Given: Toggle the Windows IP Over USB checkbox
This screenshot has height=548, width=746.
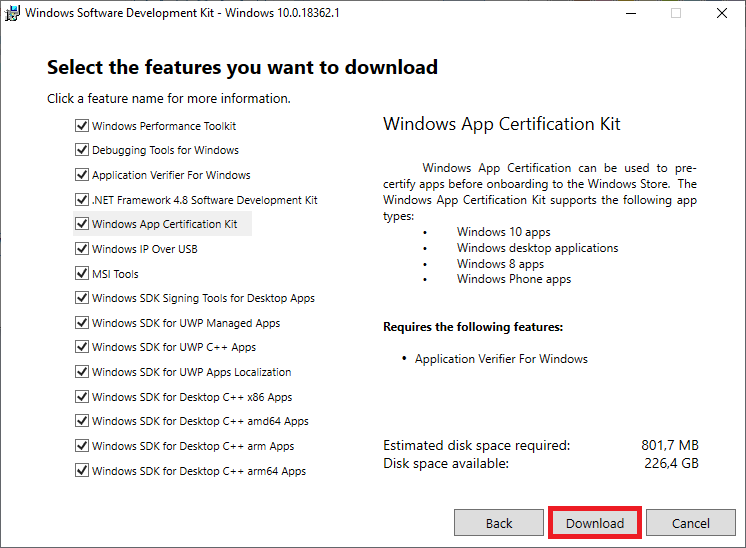Looking at the screenshot, I should pos(82,249).
